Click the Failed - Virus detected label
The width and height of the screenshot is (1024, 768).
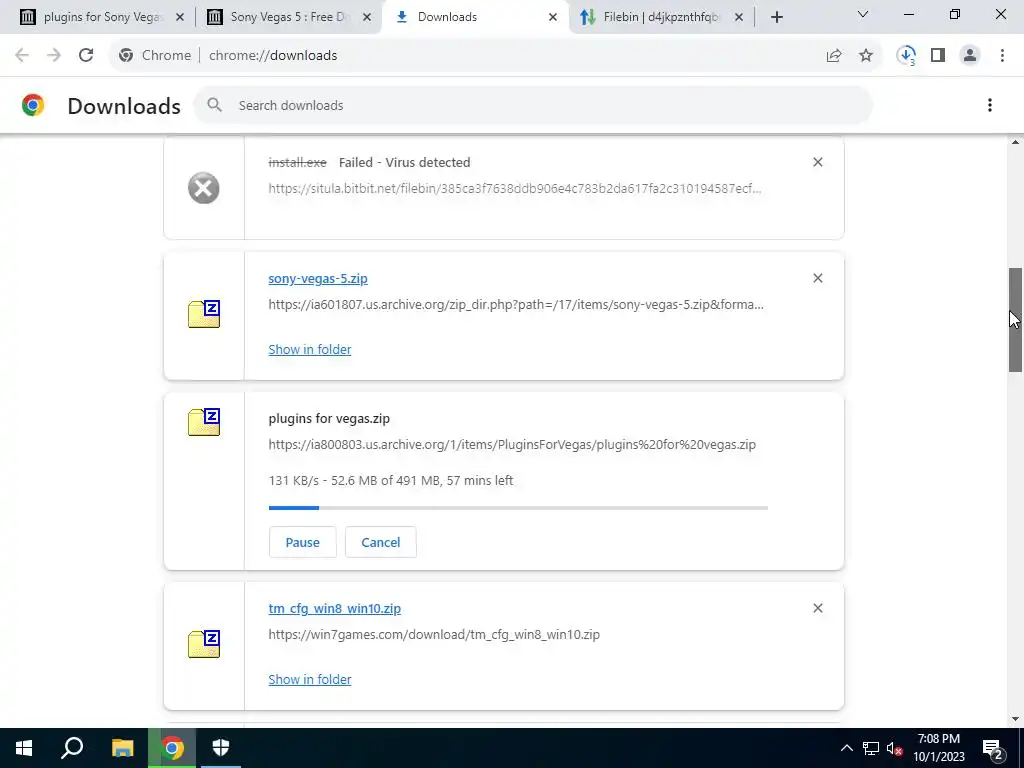tap(404, 162)
